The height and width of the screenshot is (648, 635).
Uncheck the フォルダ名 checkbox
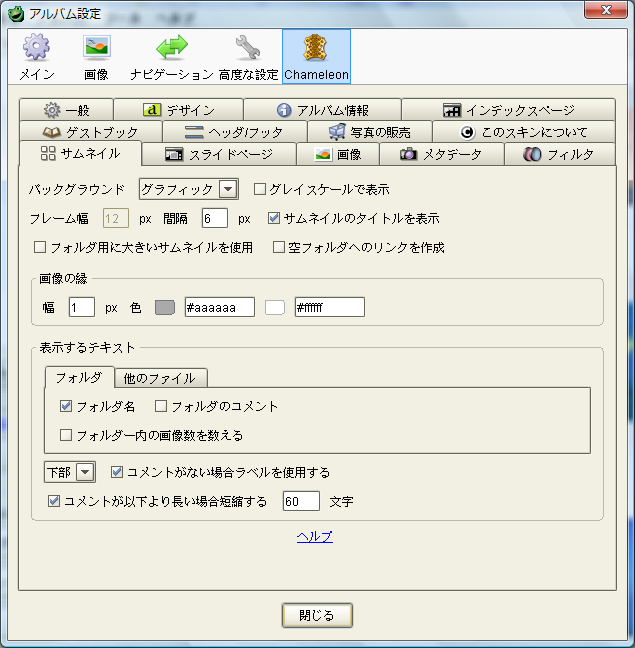[66, 406]
